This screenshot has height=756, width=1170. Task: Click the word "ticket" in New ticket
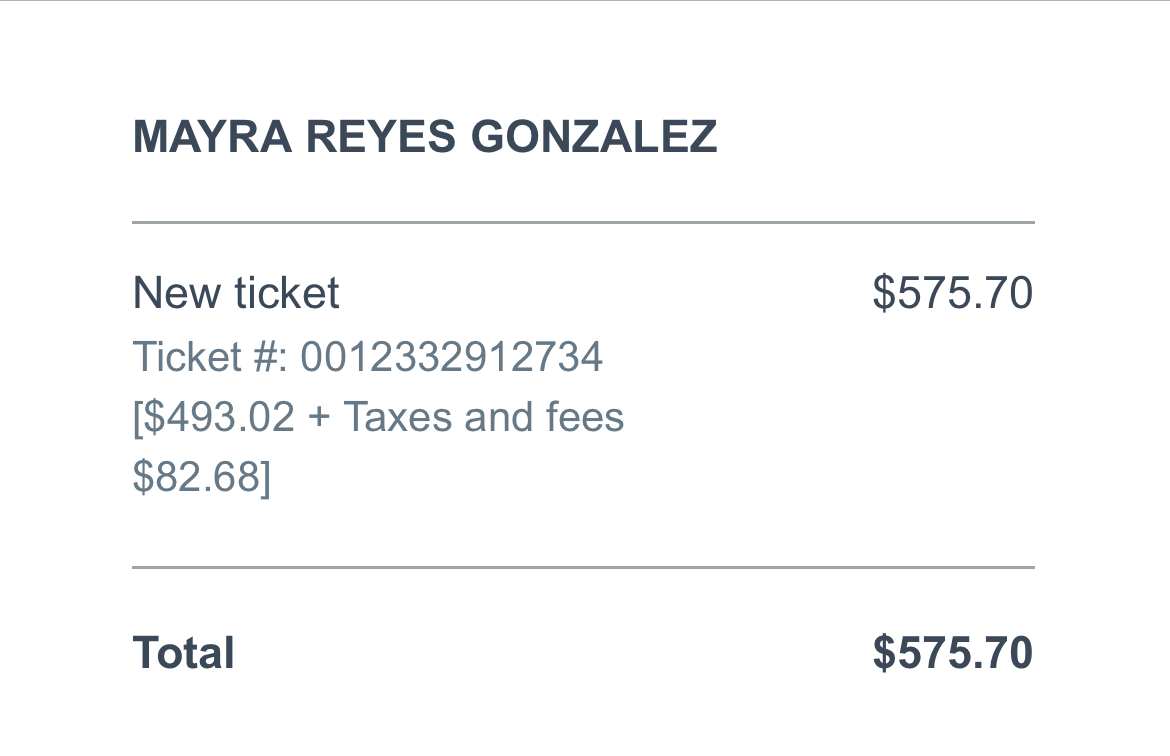287,293
